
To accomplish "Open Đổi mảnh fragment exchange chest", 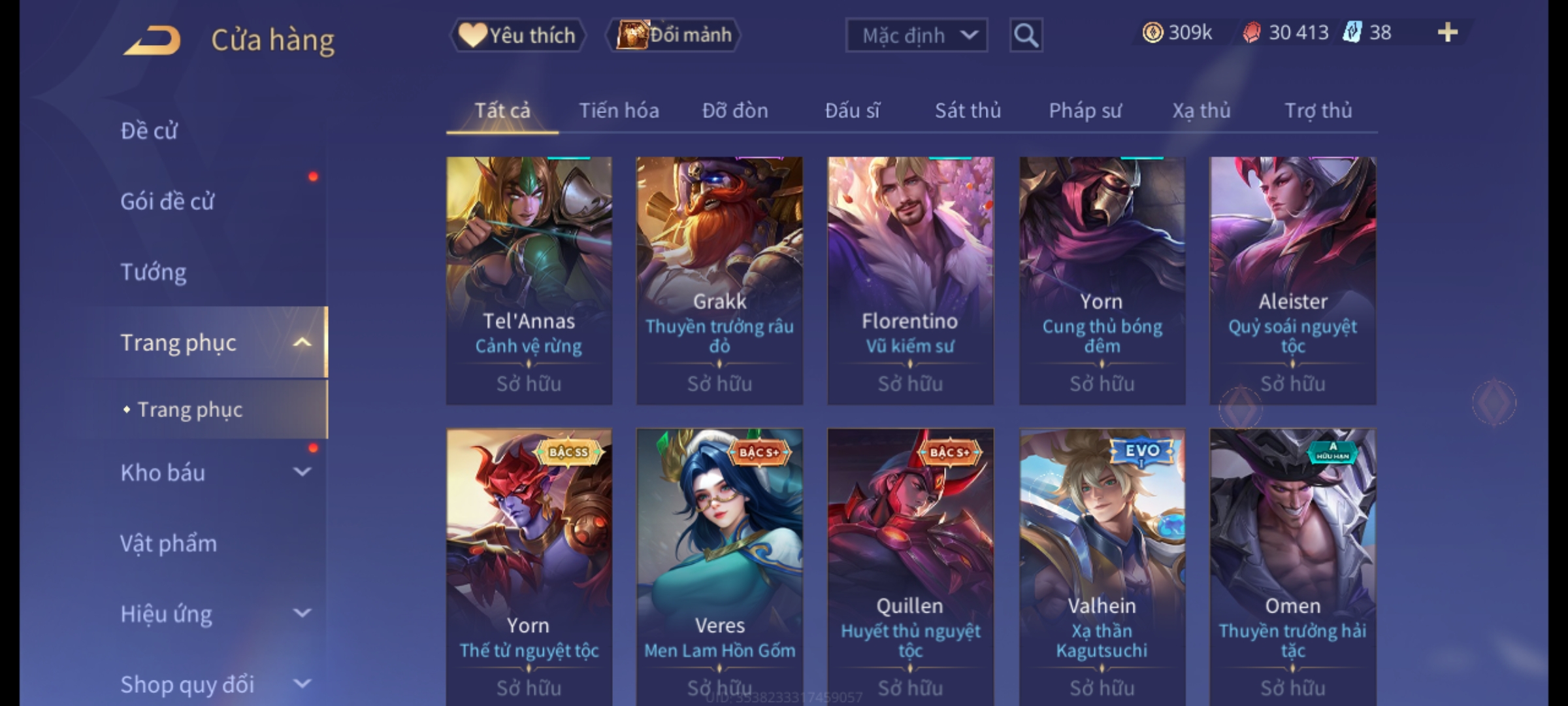I will 673,35.
